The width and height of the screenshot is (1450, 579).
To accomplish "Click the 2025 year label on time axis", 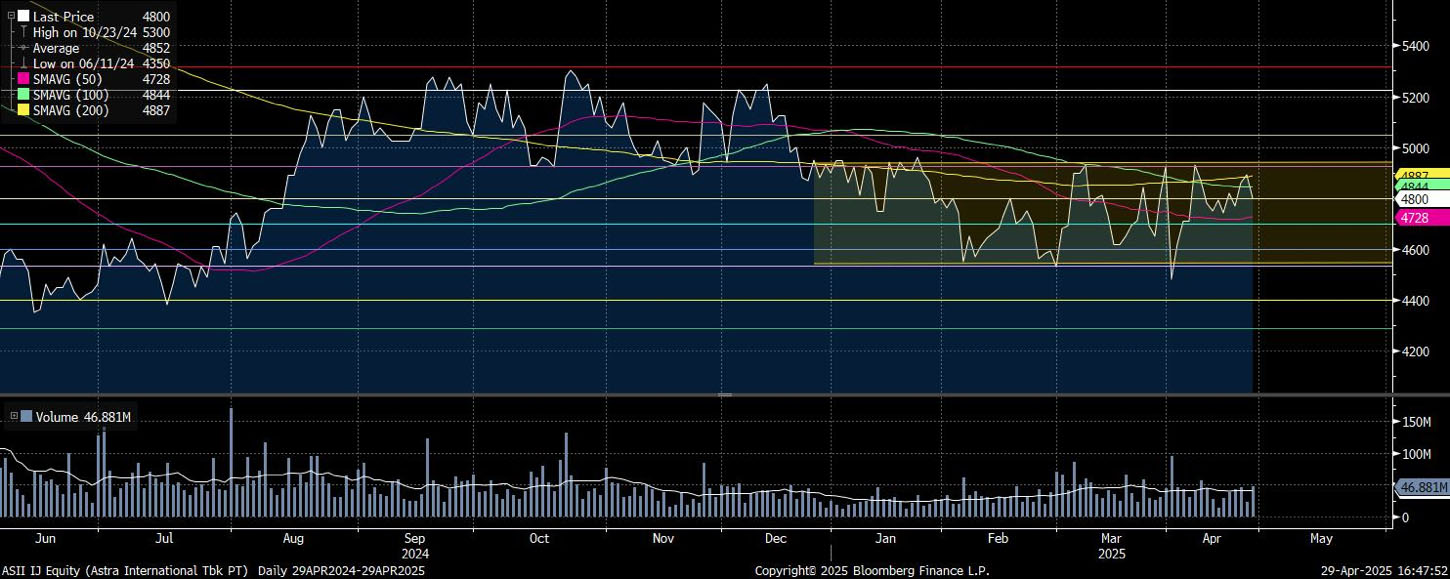I will [1112, 553].
